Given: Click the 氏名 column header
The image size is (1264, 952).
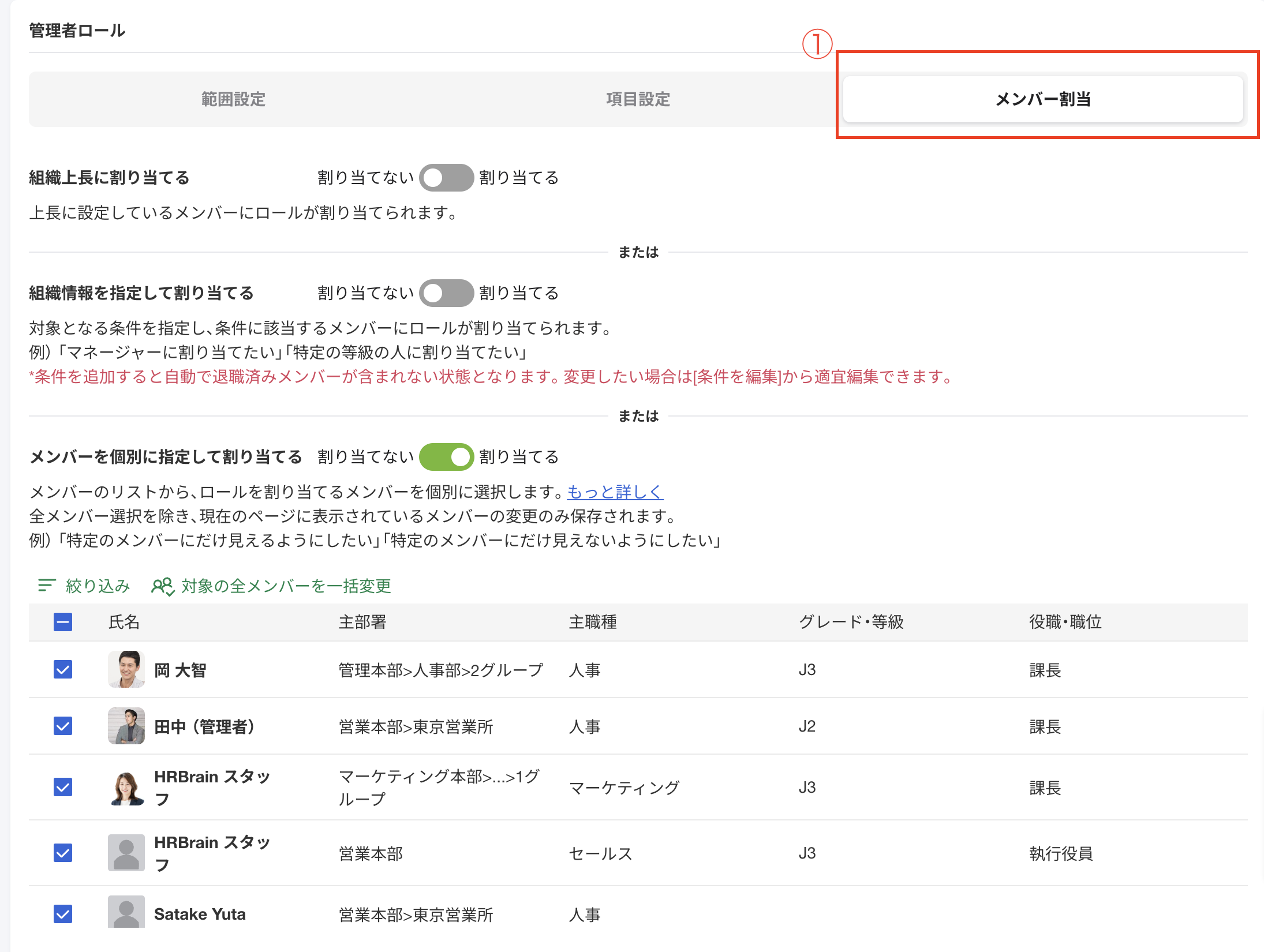Looking at the screenshot, I should 123,623.
